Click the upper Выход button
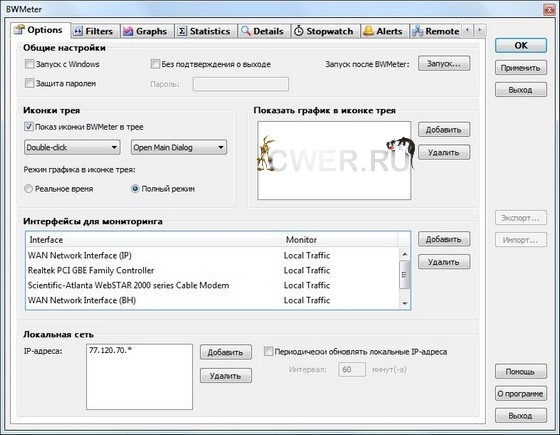 pos(521,90)
